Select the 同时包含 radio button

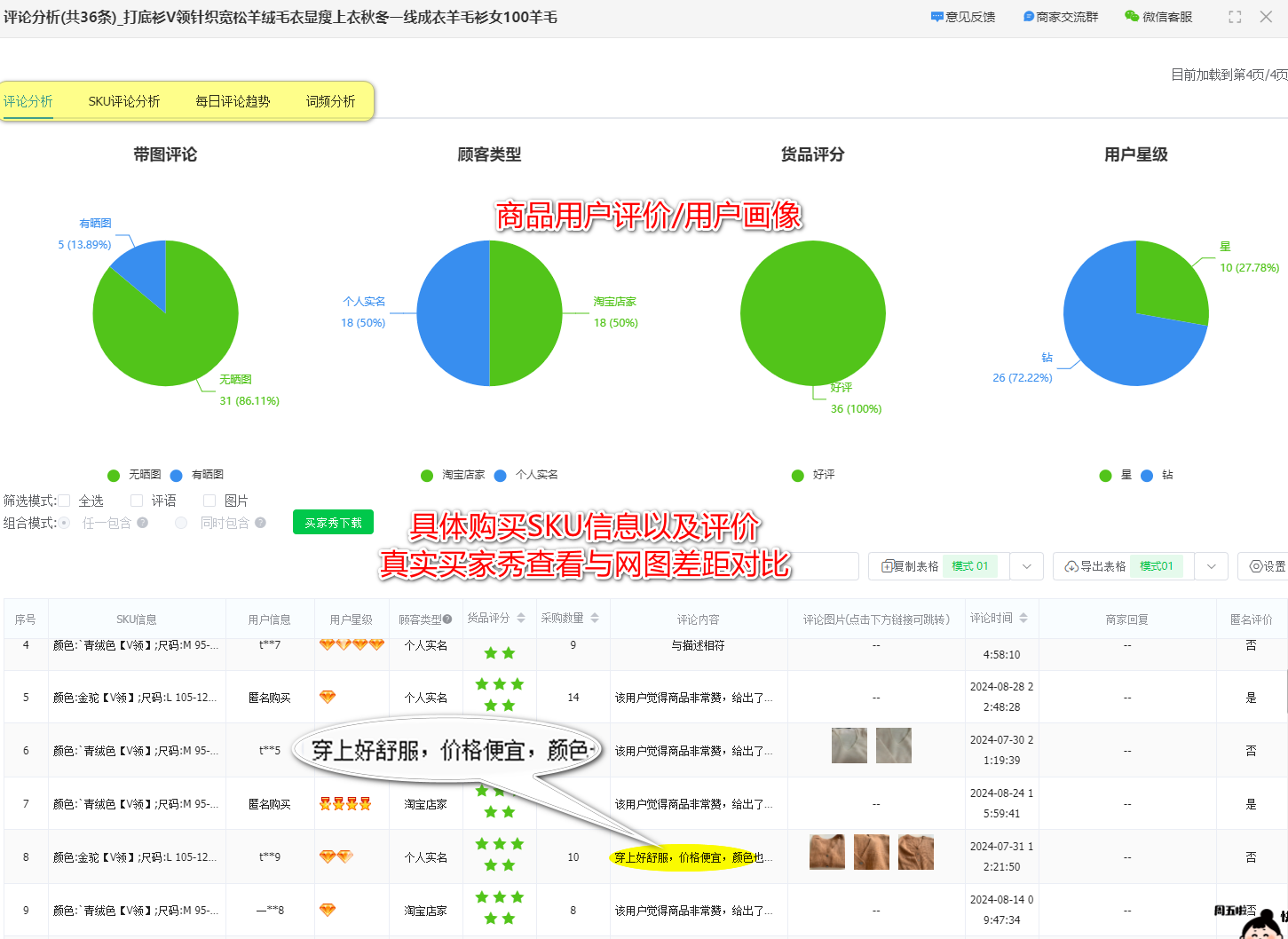[x=181, y=523]
